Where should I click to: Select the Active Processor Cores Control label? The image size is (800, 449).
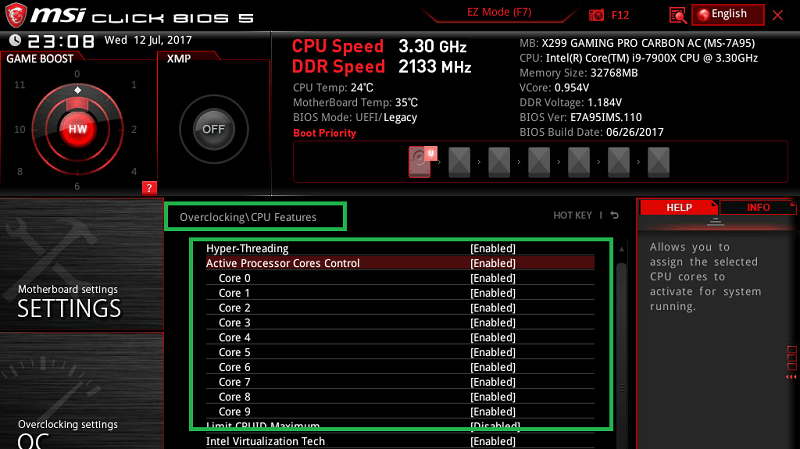pos(283,263)
